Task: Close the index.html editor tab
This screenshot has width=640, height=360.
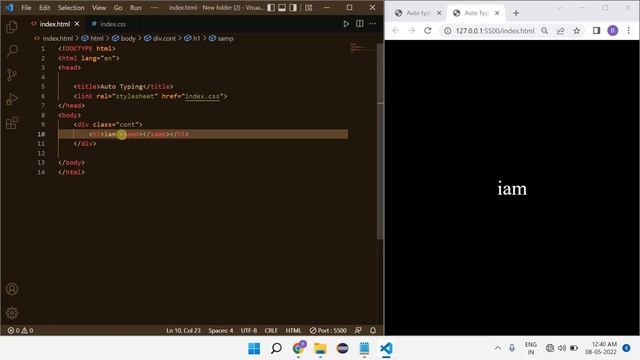Action: click(77, 24)
